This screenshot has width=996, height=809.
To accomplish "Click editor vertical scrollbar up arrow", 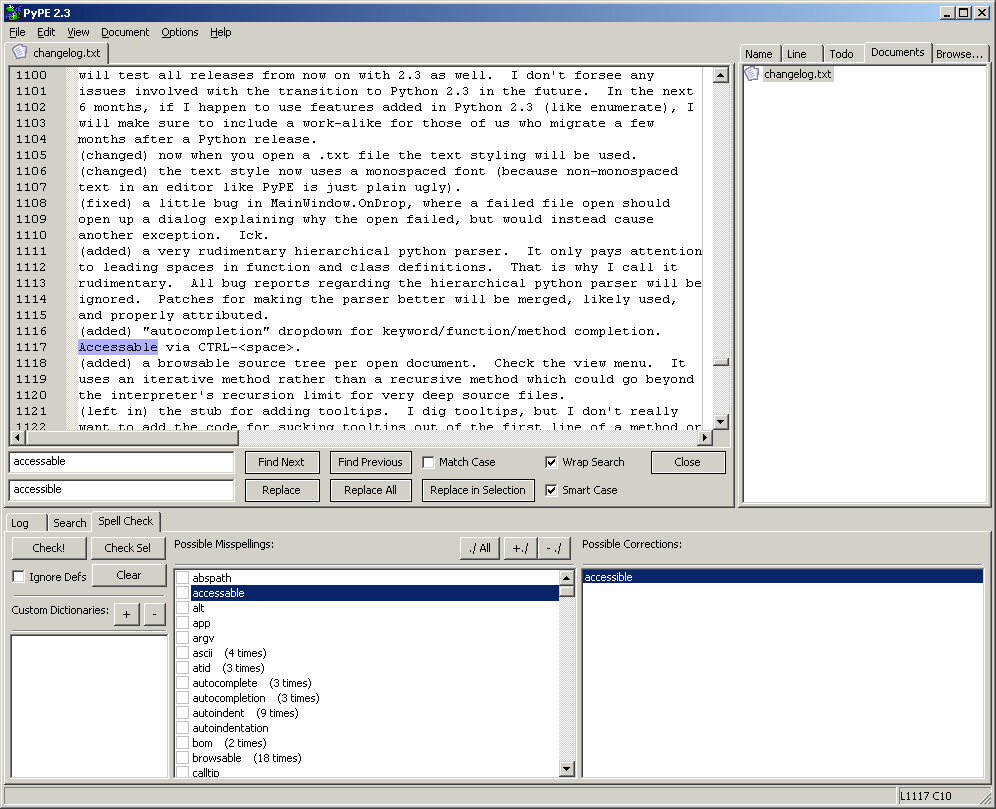I will 720,75.
